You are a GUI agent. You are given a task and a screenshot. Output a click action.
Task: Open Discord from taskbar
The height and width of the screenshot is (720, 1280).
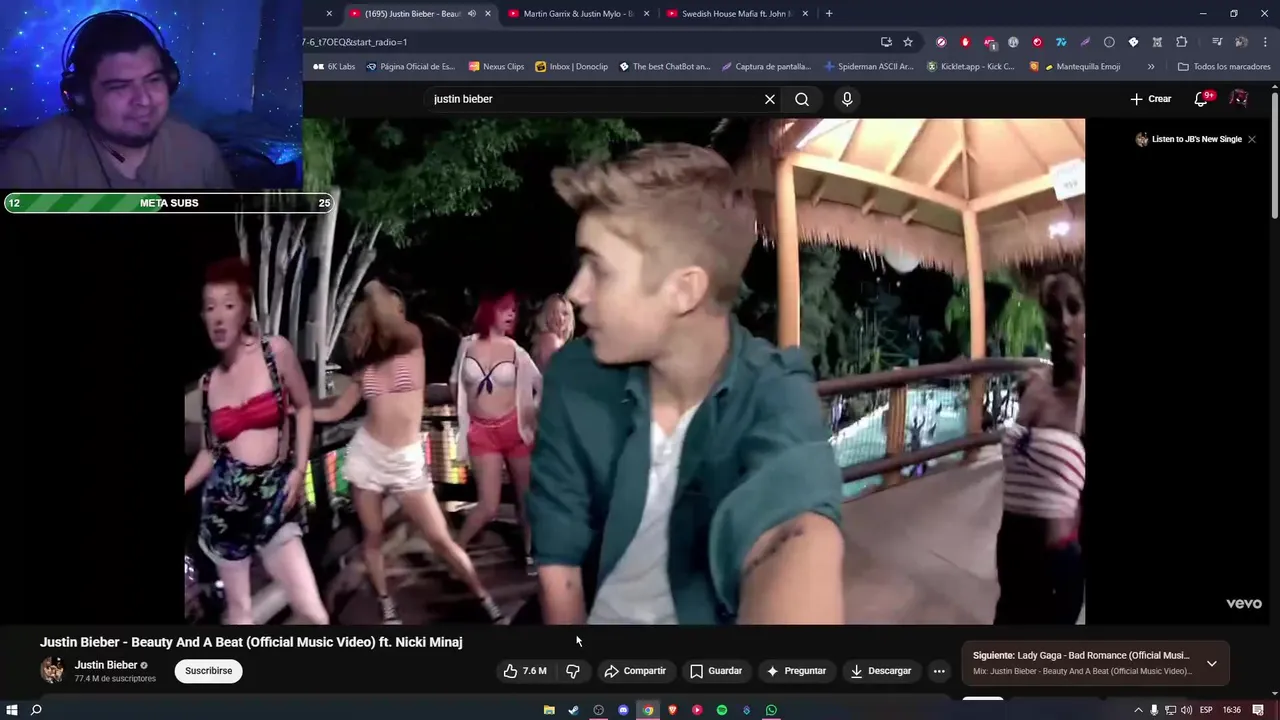623,710
